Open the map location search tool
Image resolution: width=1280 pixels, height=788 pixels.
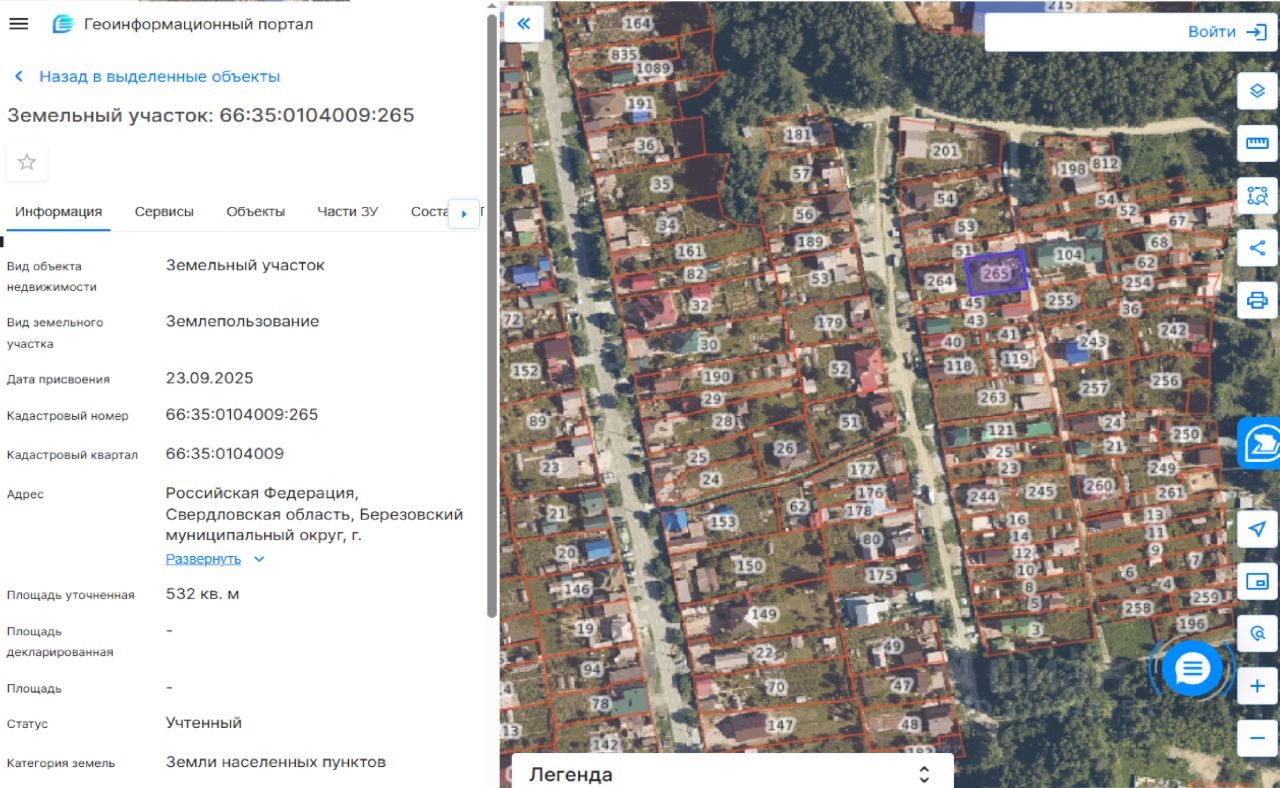(x=1258, y=633)
